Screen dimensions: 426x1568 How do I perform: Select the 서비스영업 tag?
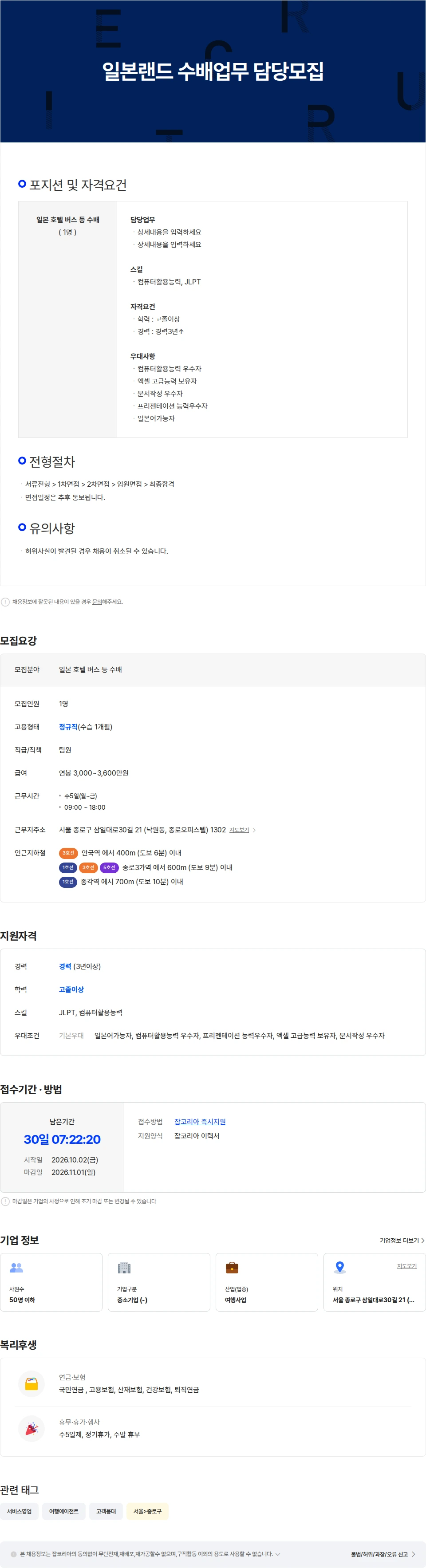coord(20,1511)
